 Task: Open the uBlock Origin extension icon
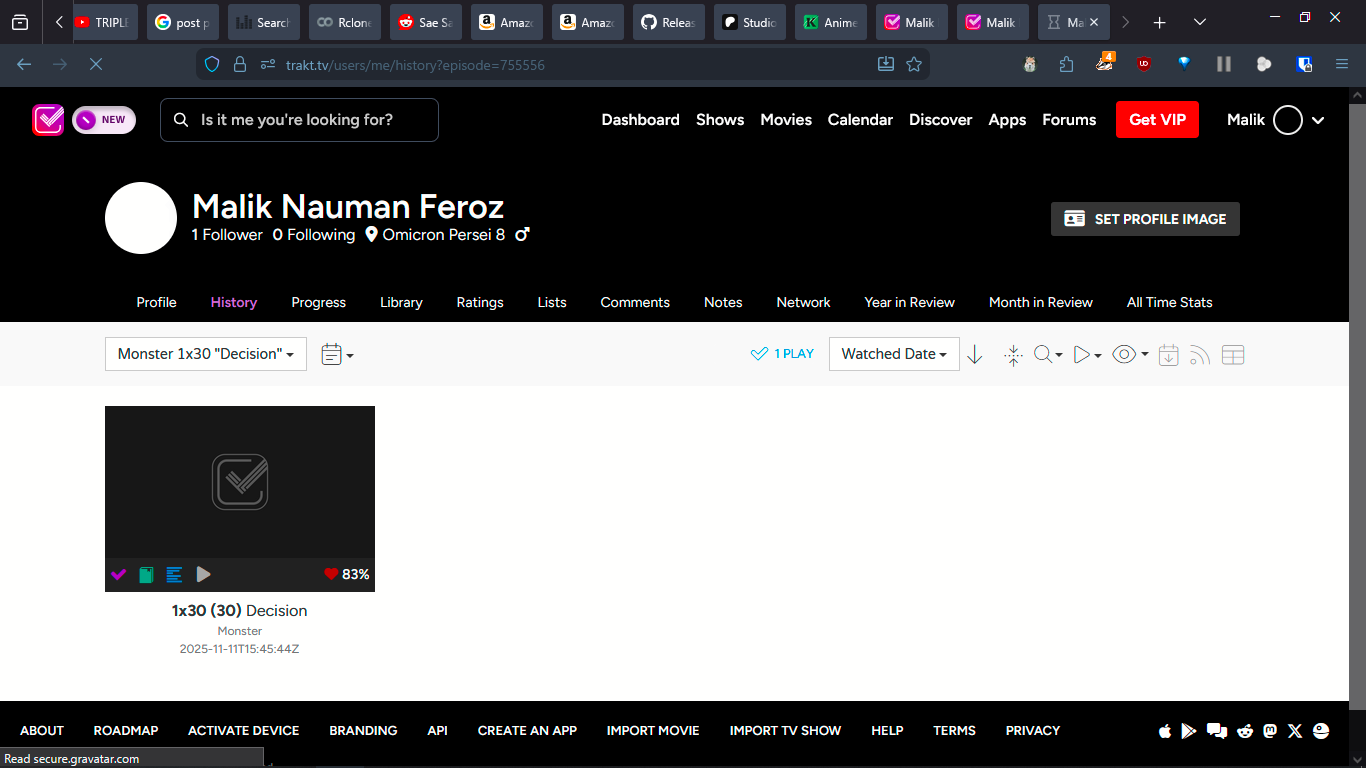[1143, 64]
